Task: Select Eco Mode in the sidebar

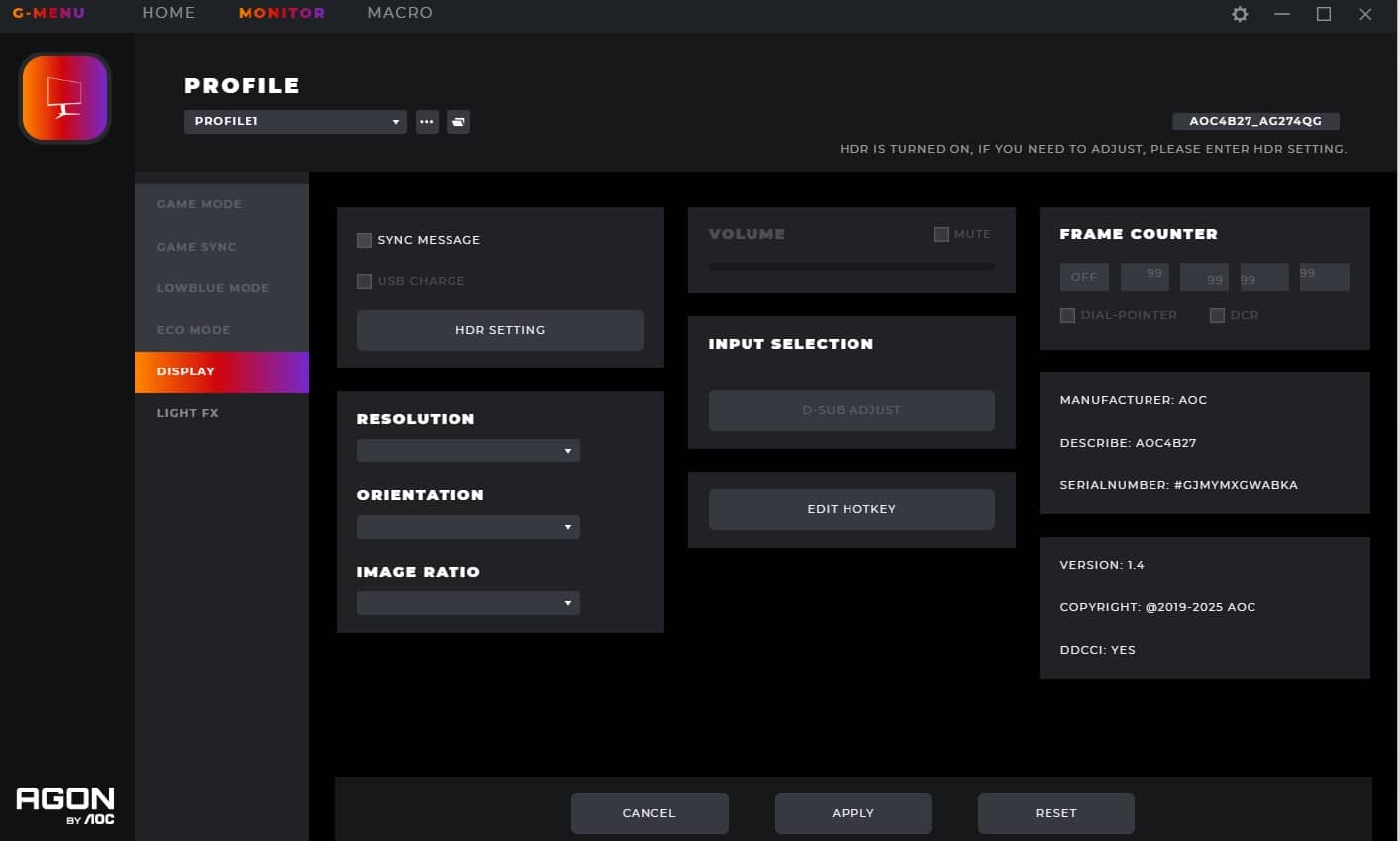Action: (222, 330)
